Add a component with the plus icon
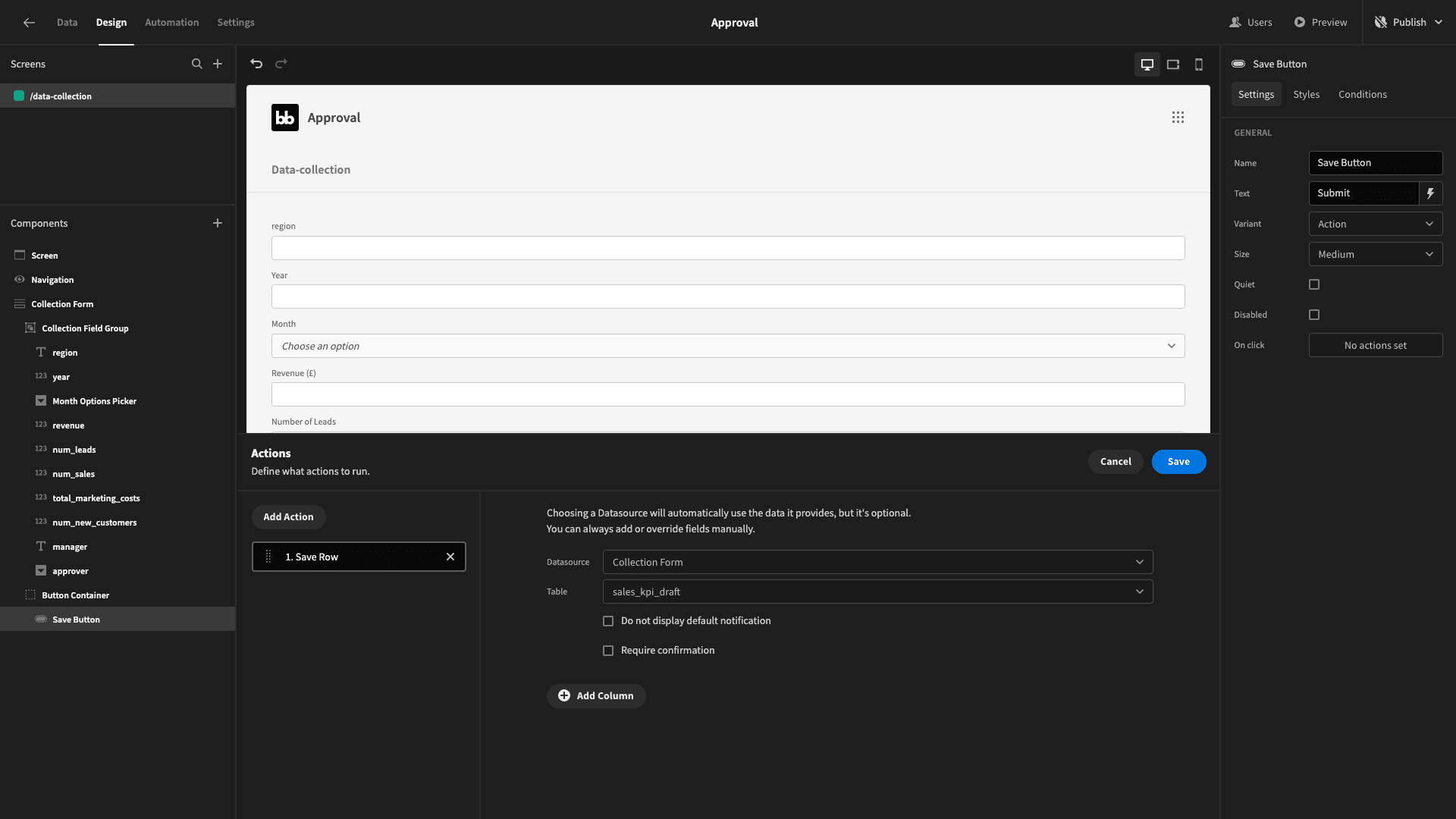This screenshot has width=1456, height=819. click(218, 223)
